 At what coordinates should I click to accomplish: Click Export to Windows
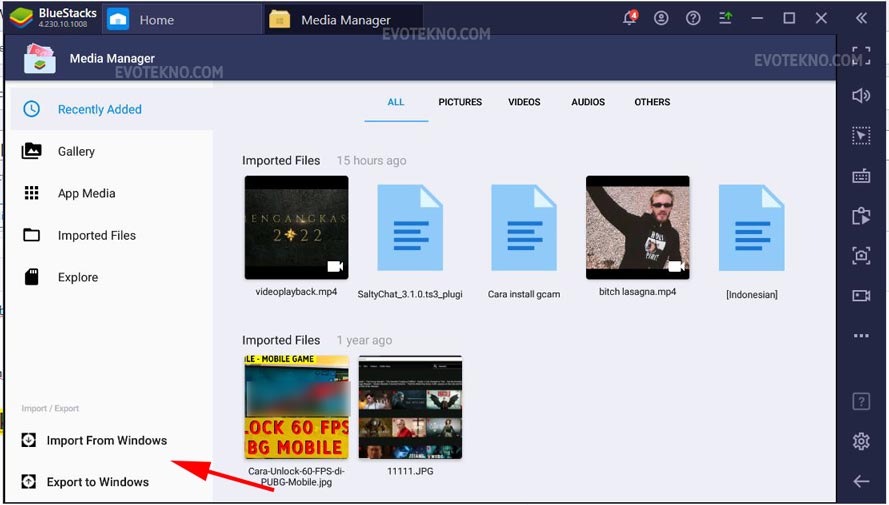97,482
